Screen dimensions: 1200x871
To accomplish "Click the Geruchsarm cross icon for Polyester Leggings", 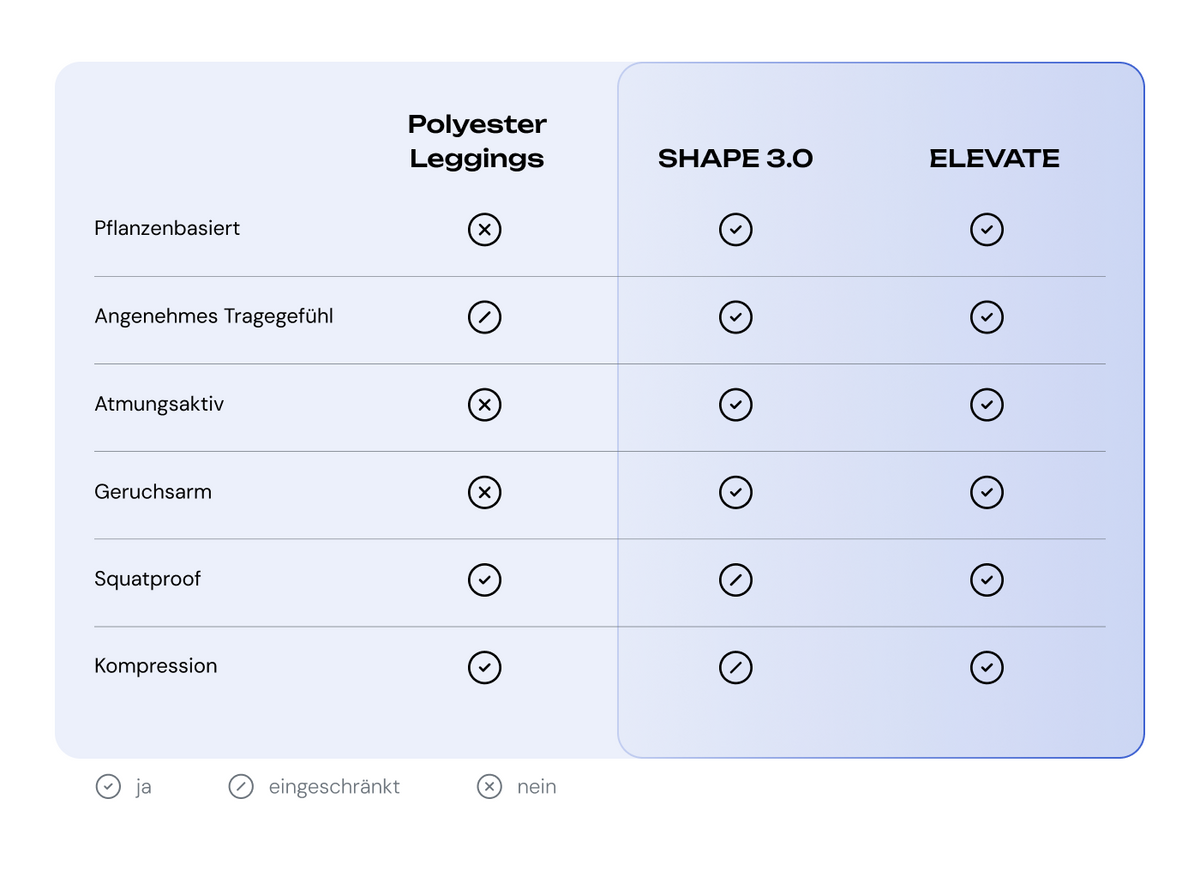I will coord(485,492).
